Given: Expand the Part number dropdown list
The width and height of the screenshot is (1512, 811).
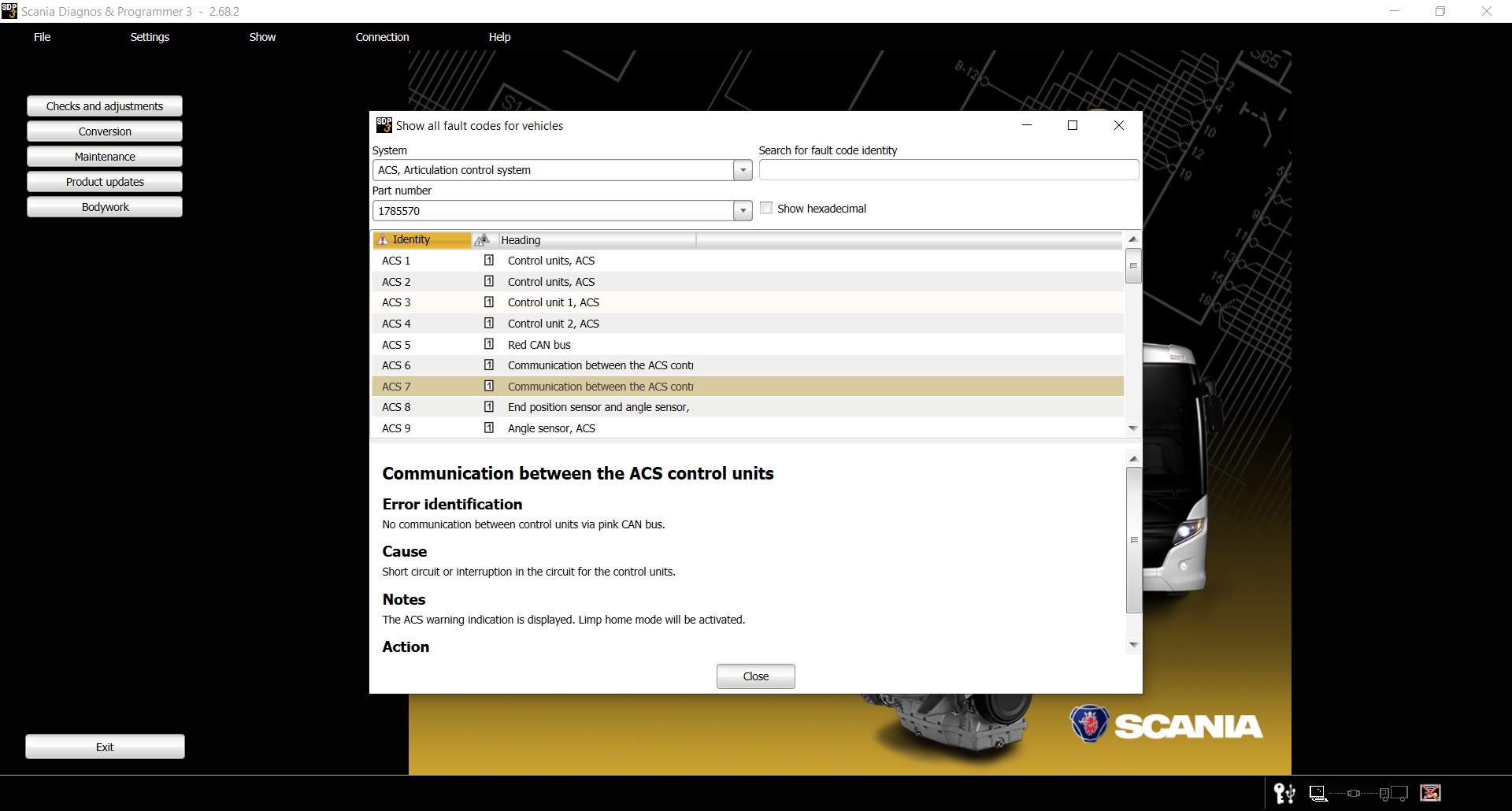Looking at the screenshot, I should pos(743,211).
